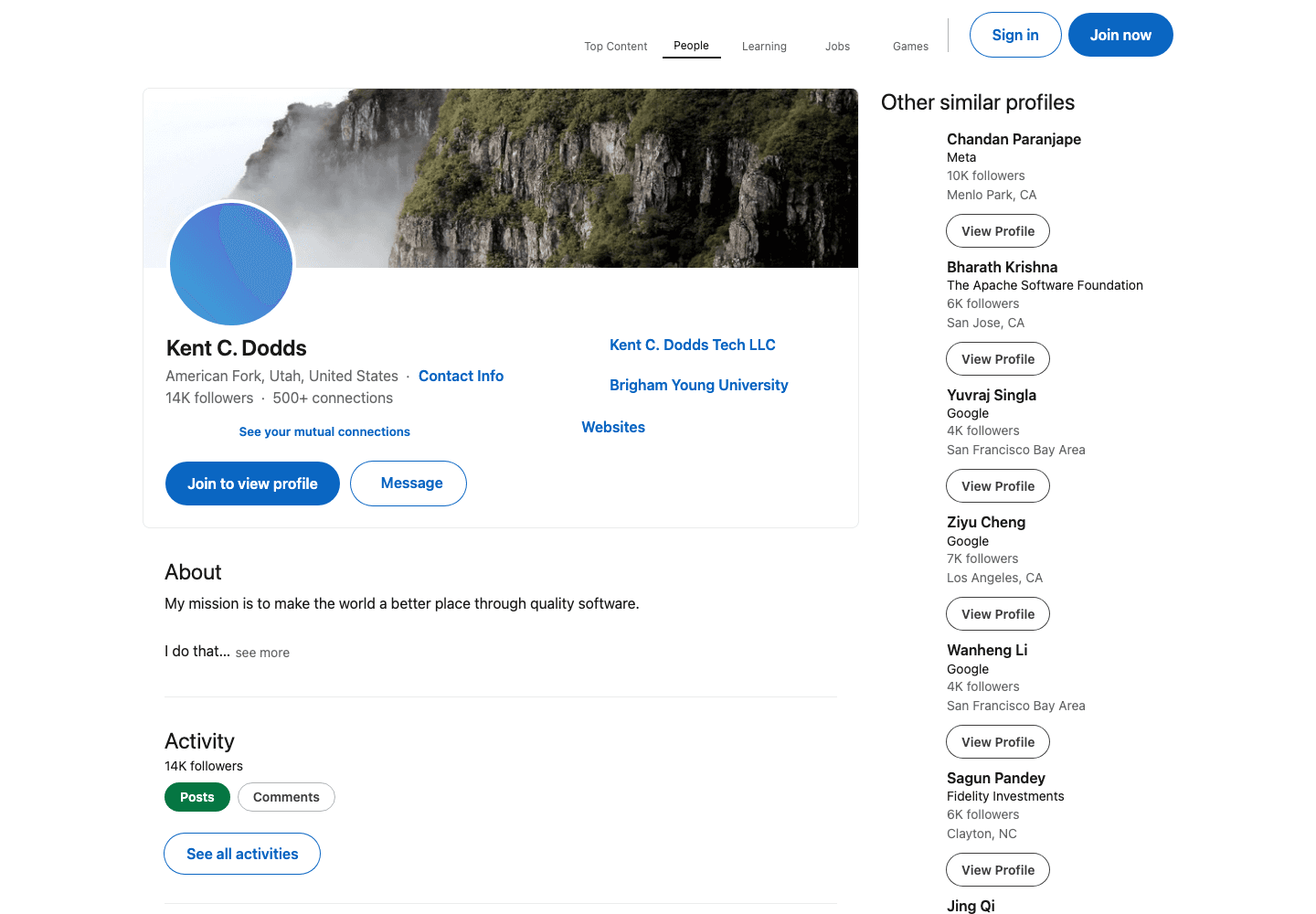This screenshot has height=914, width=1316.
Task: View Profile under Ziyu Cheng
Action: pos(998,614)
